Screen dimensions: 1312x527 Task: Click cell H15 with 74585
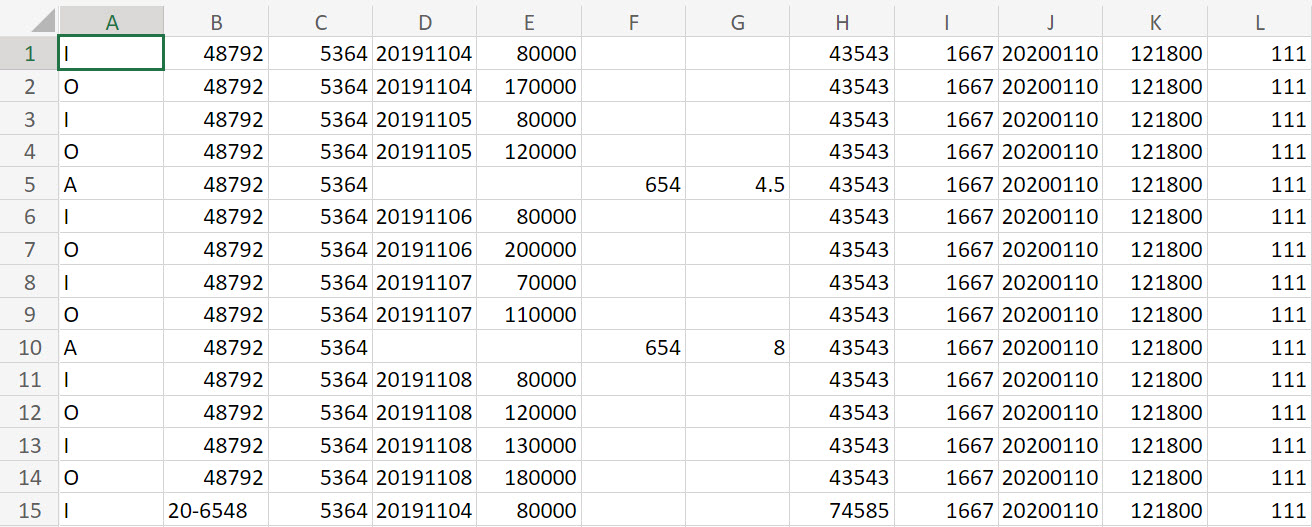(842, 509)
